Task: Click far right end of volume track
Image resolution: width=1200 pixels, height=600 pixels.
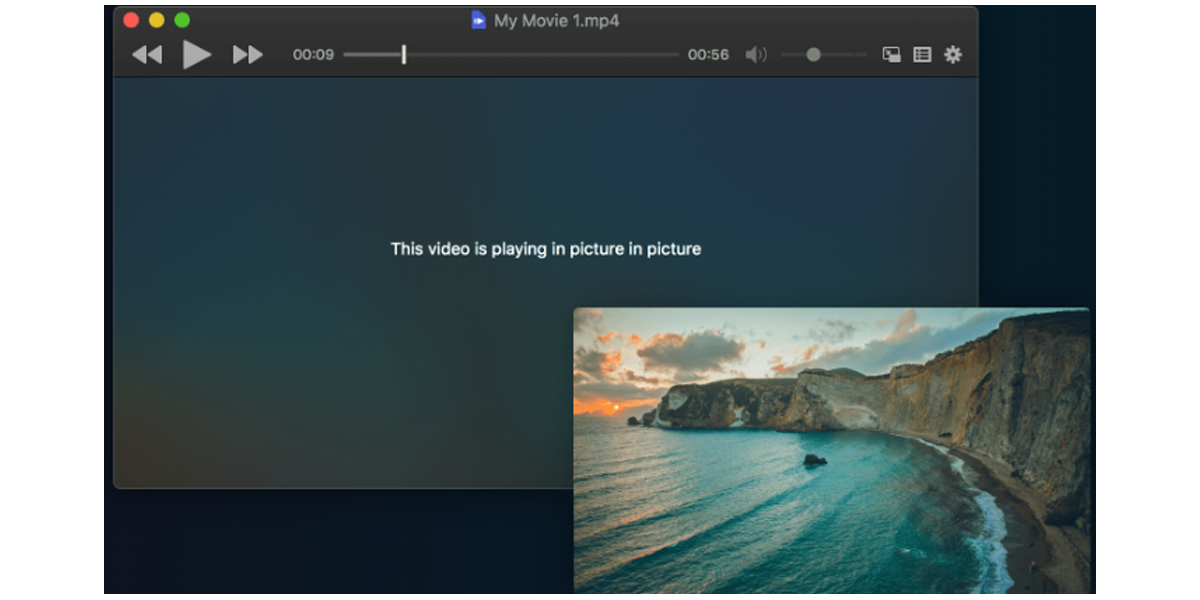Action: [x=864, y=55]
